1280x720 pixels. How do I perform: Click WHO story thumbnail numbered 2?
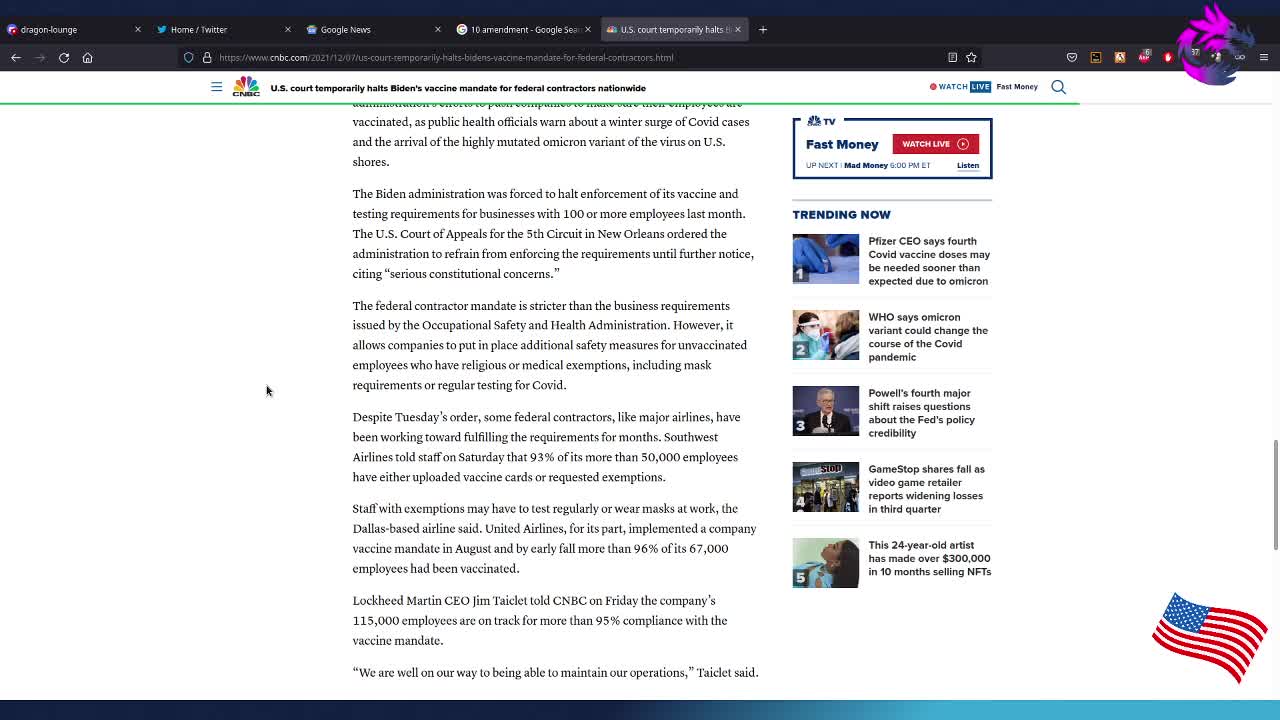point(825,335)
